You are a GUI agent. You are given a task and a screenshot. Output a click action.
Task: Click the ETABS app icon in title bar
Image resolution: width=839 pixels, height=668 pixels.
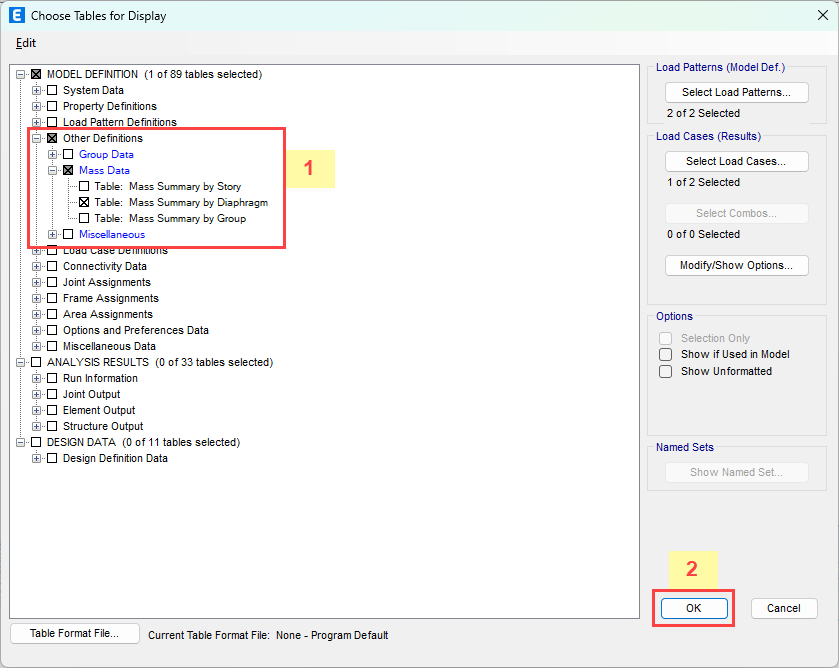click(16, 16)
